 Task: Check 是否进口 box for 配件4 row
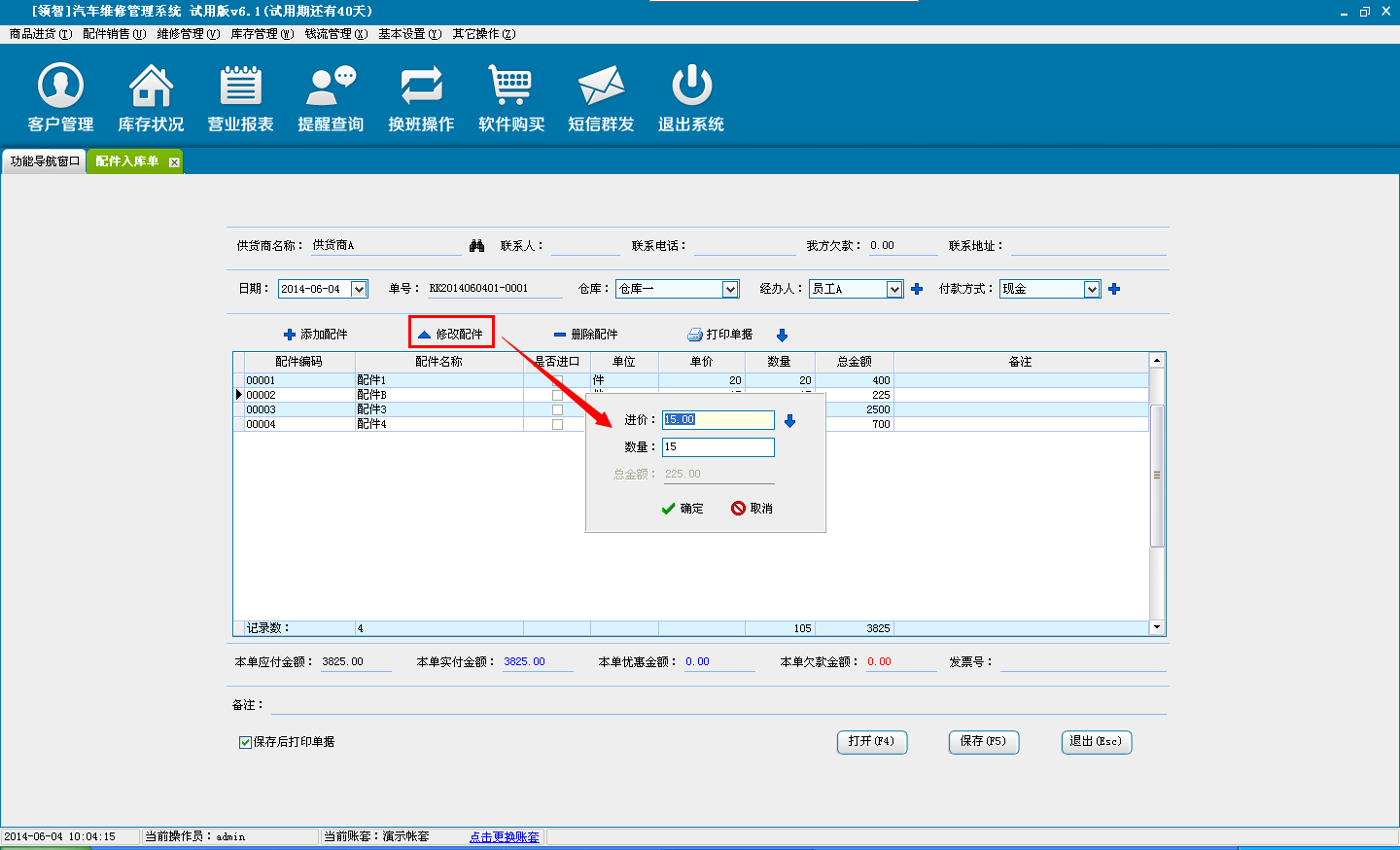557,425
